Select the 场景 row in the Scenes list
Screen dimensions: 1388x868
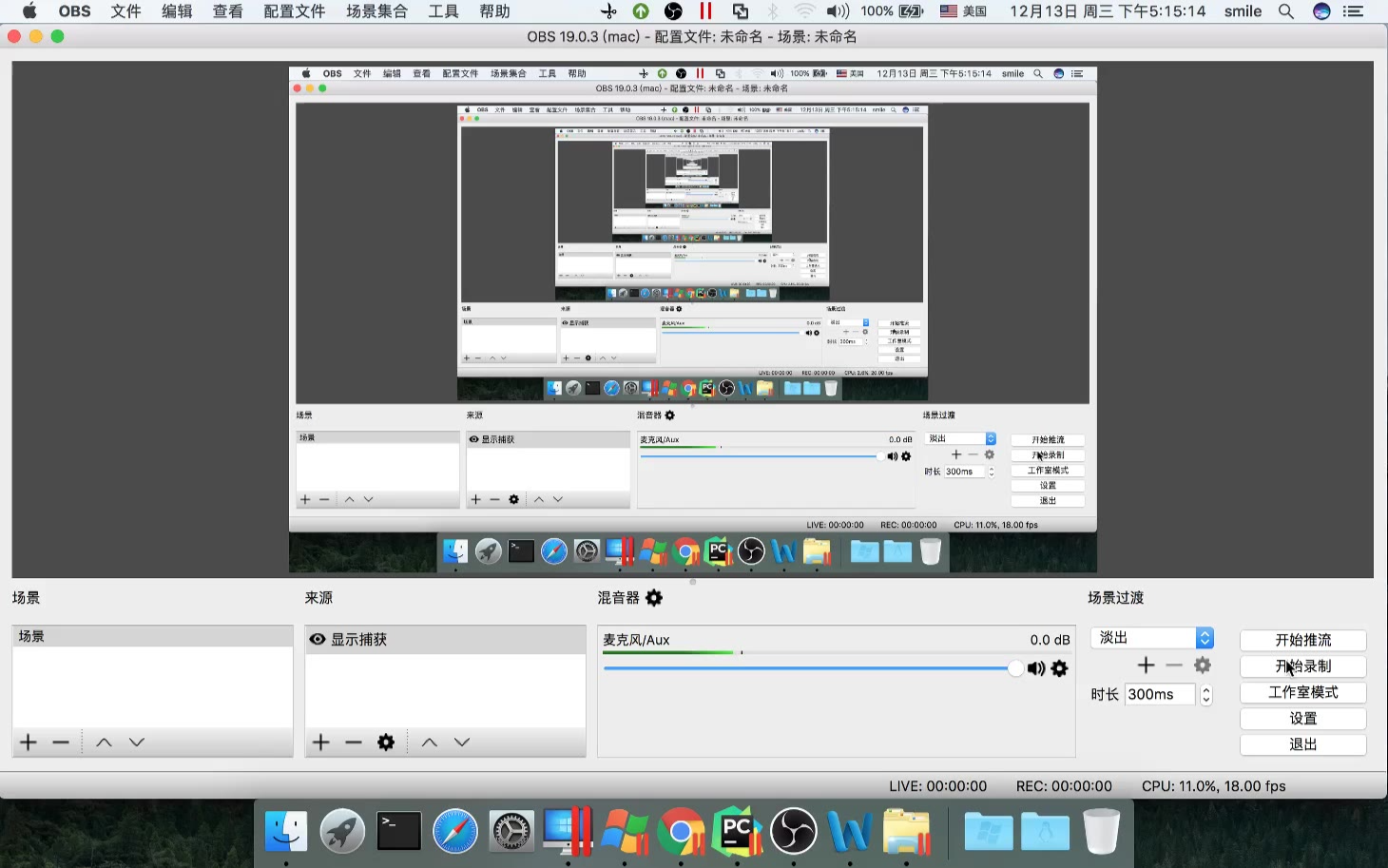click(152, 636)
